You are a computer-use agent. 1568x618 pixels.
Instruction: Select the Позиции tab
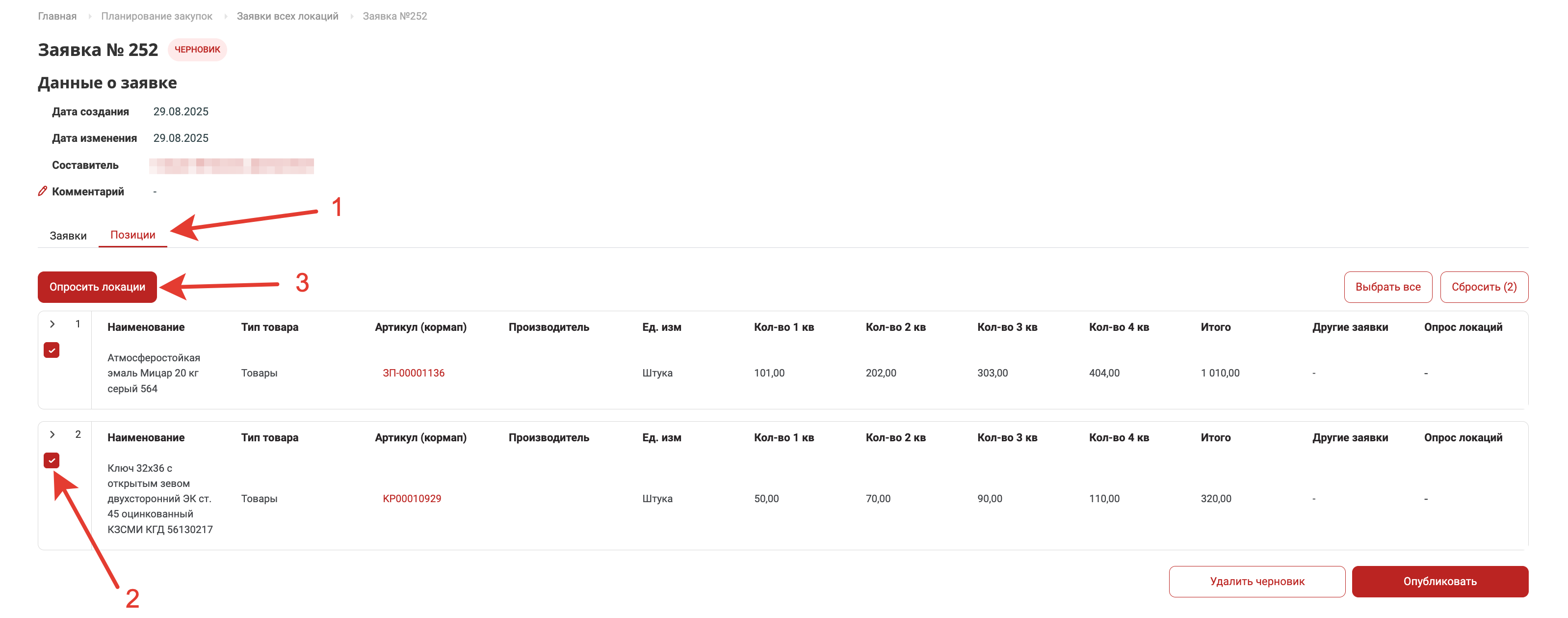[x=132, y=235]
